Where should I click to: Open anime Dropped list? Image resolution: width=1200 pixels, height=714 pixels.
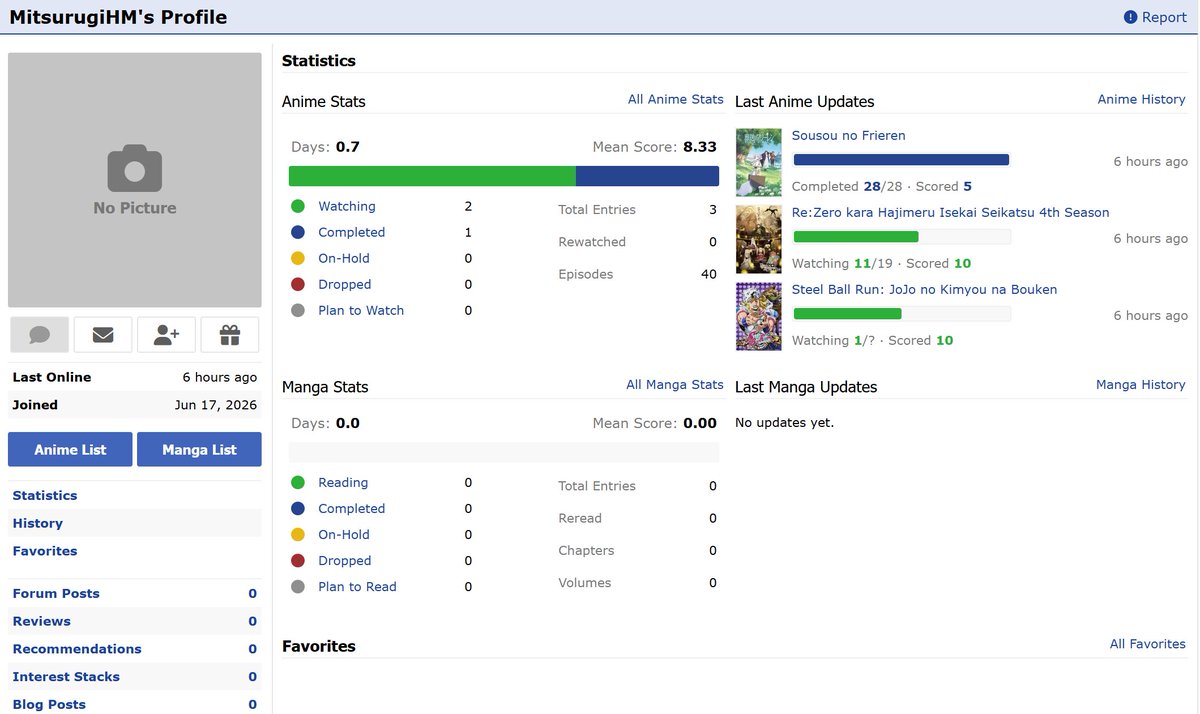point(345,284)
